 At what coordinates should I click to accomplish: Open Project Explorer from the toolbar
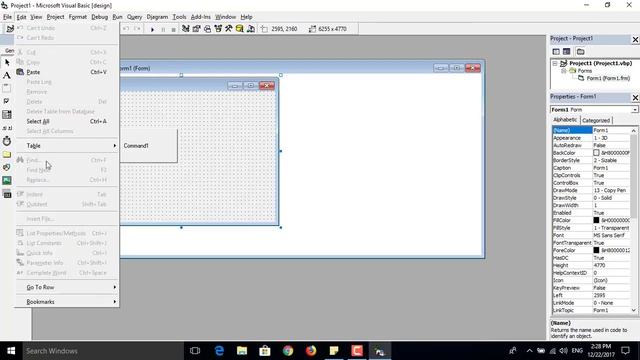pyautogui.click(x=186, y=29)
